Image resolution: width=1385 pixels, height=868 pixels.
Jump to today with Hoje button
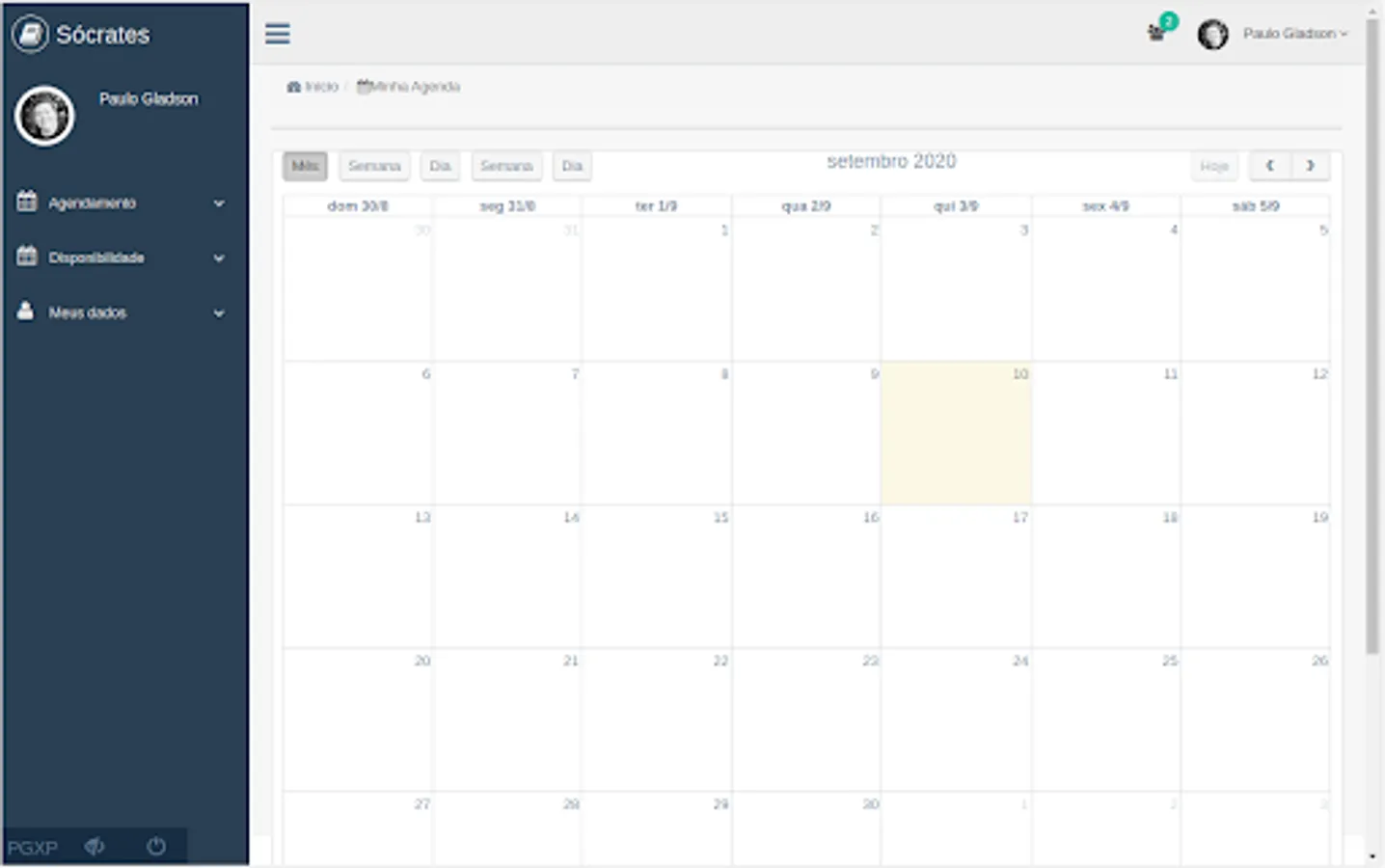pos(1214,166)
